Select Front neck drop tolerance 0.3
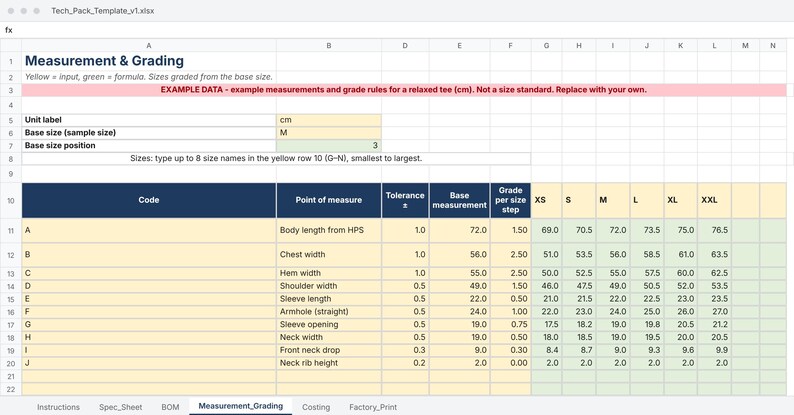 tap(405, 350)
